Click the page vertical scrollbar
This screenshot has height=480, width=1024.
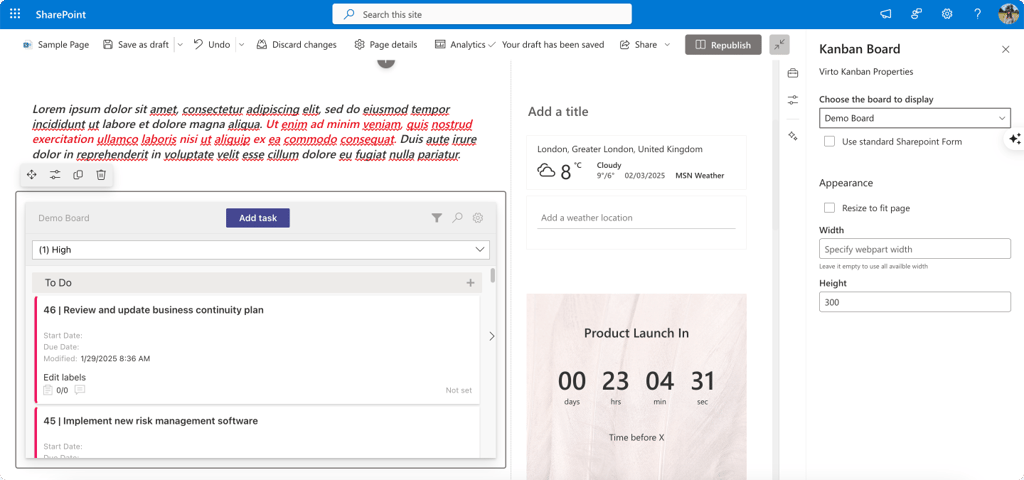pyautogui.click(x=775, y=144)
